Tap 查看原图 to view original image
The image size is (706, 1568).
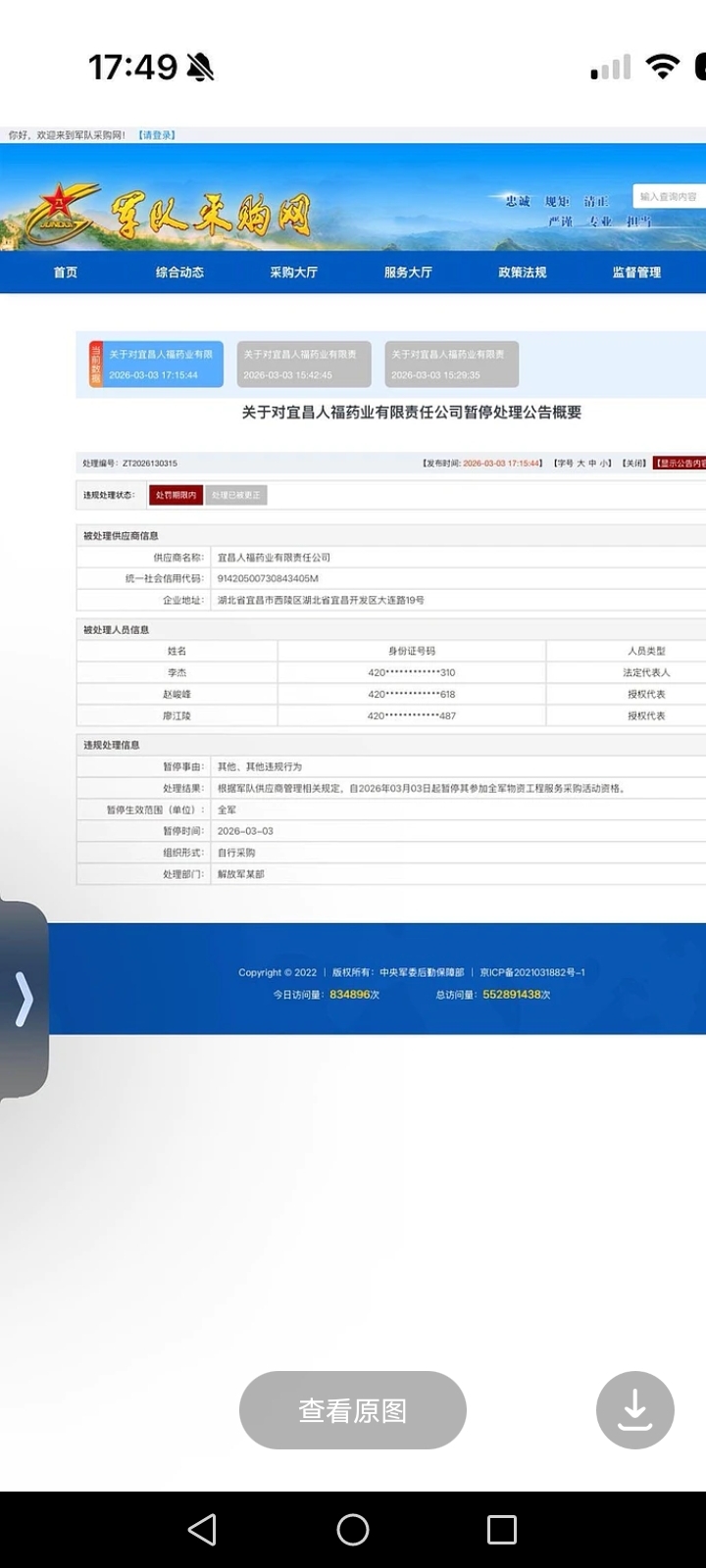(x=353, y=1410)
